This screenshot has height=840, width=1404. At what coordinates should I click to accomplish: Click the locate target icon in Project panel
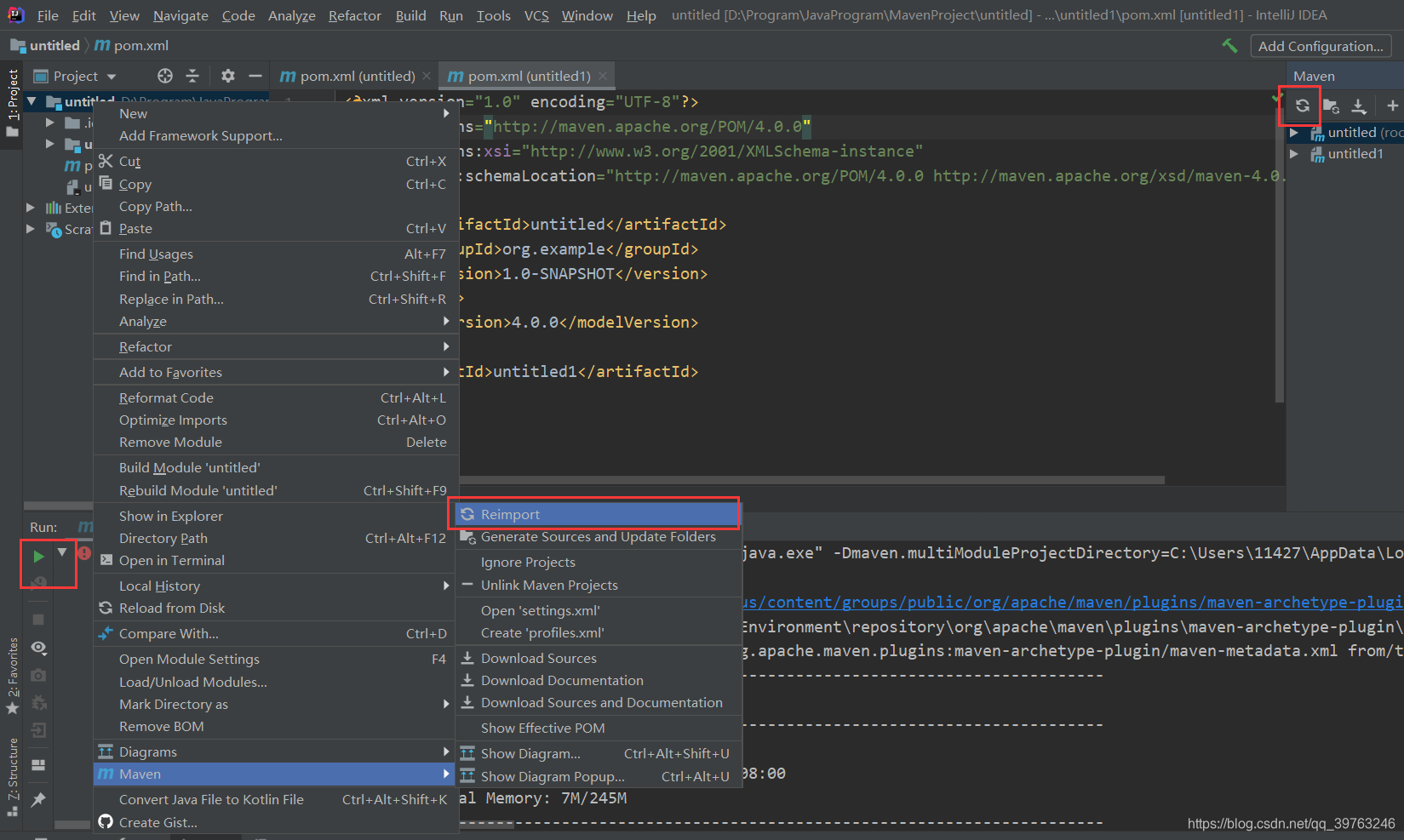[165, 76]
